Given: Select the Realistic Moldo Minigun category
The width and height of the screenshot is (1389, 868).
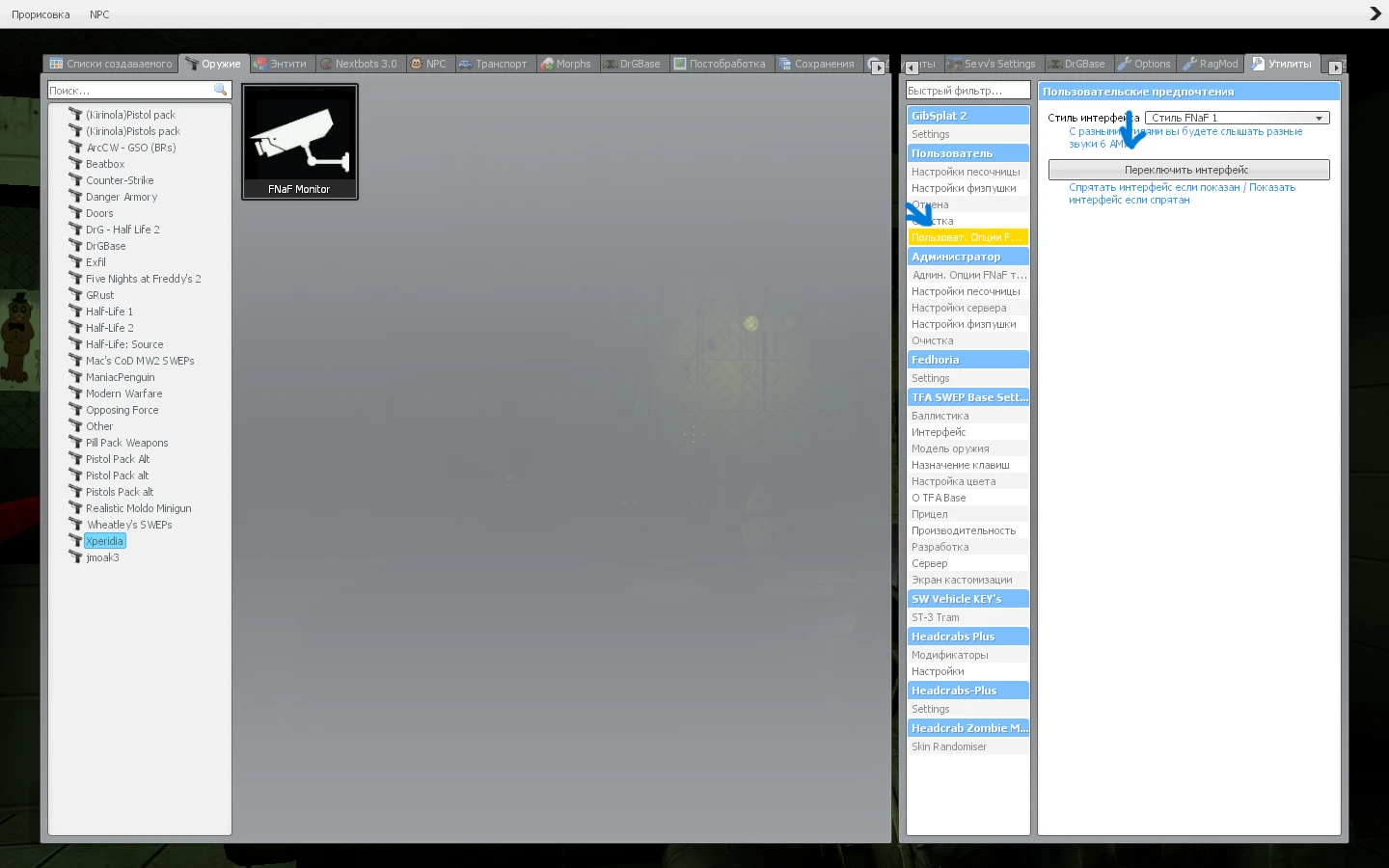Looking at the screenshot, I should [x=139, y=508].
